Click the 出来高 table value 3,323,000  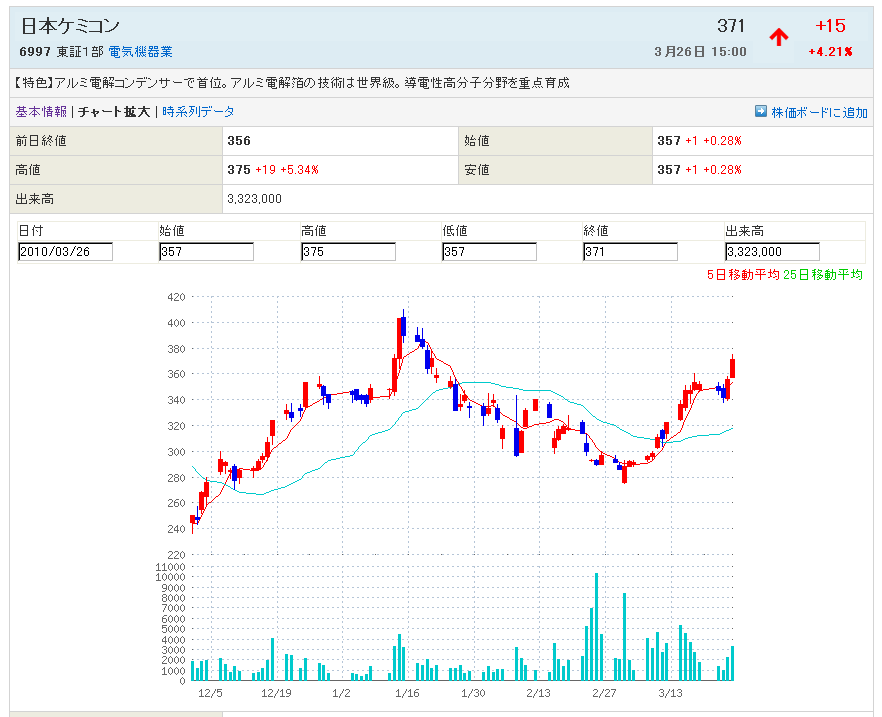pyautogui.click(x=254, y=199)
